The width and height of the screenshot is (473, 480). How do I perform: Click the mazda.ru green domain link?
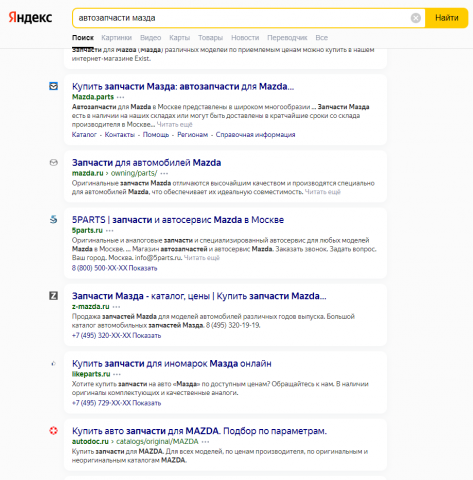[88, 173]
